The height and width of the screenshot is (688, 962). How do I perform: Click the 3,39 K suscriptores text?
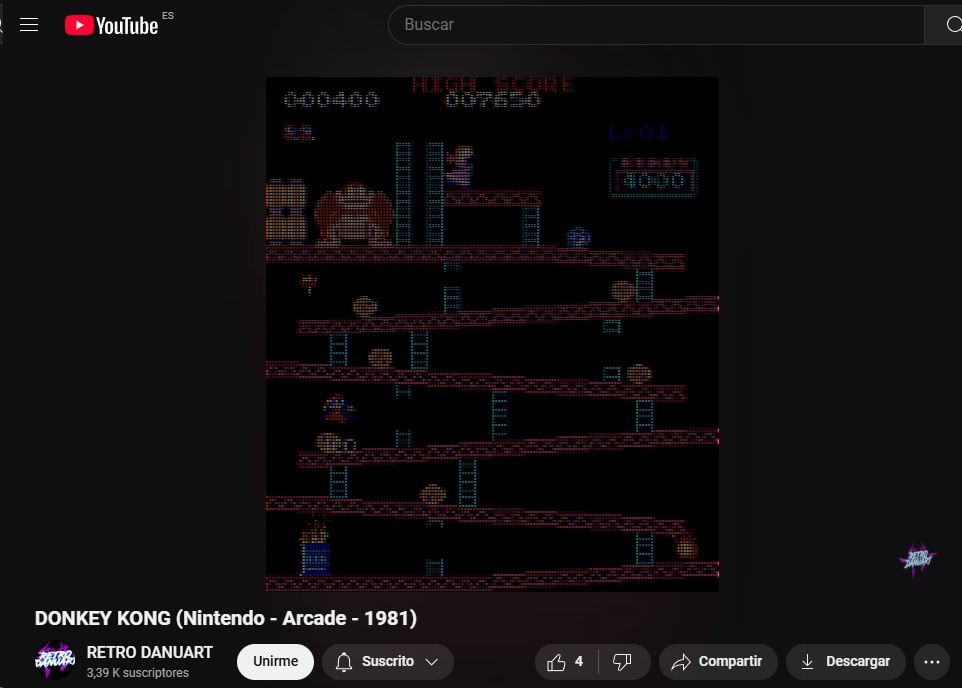pyautogui.click(x=137, y=673)
